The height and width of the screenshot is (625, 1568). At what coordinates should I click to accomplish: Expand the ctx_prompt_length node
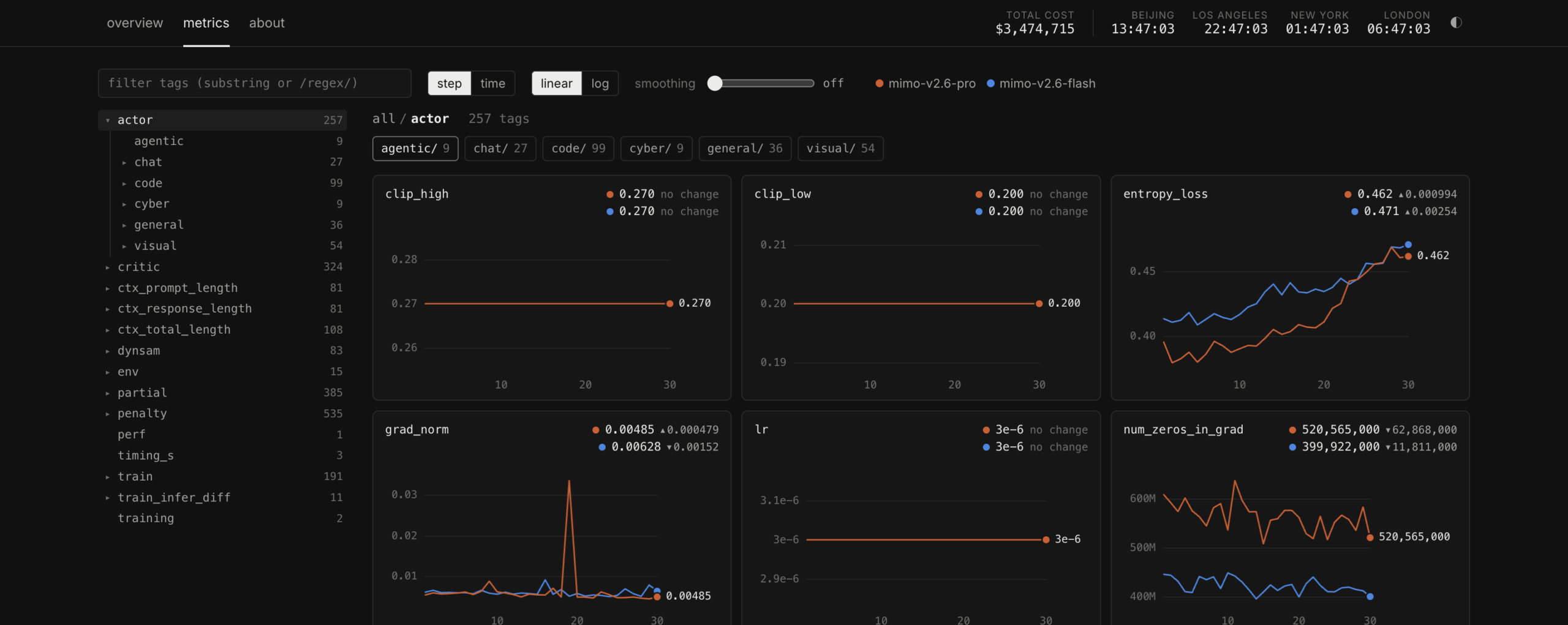[x=108, y=288]
